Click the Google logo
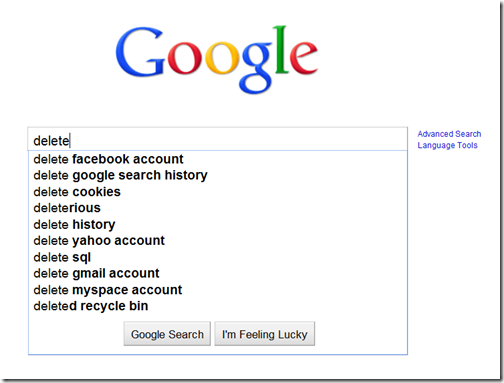The image size is (504, 383). 217,59
